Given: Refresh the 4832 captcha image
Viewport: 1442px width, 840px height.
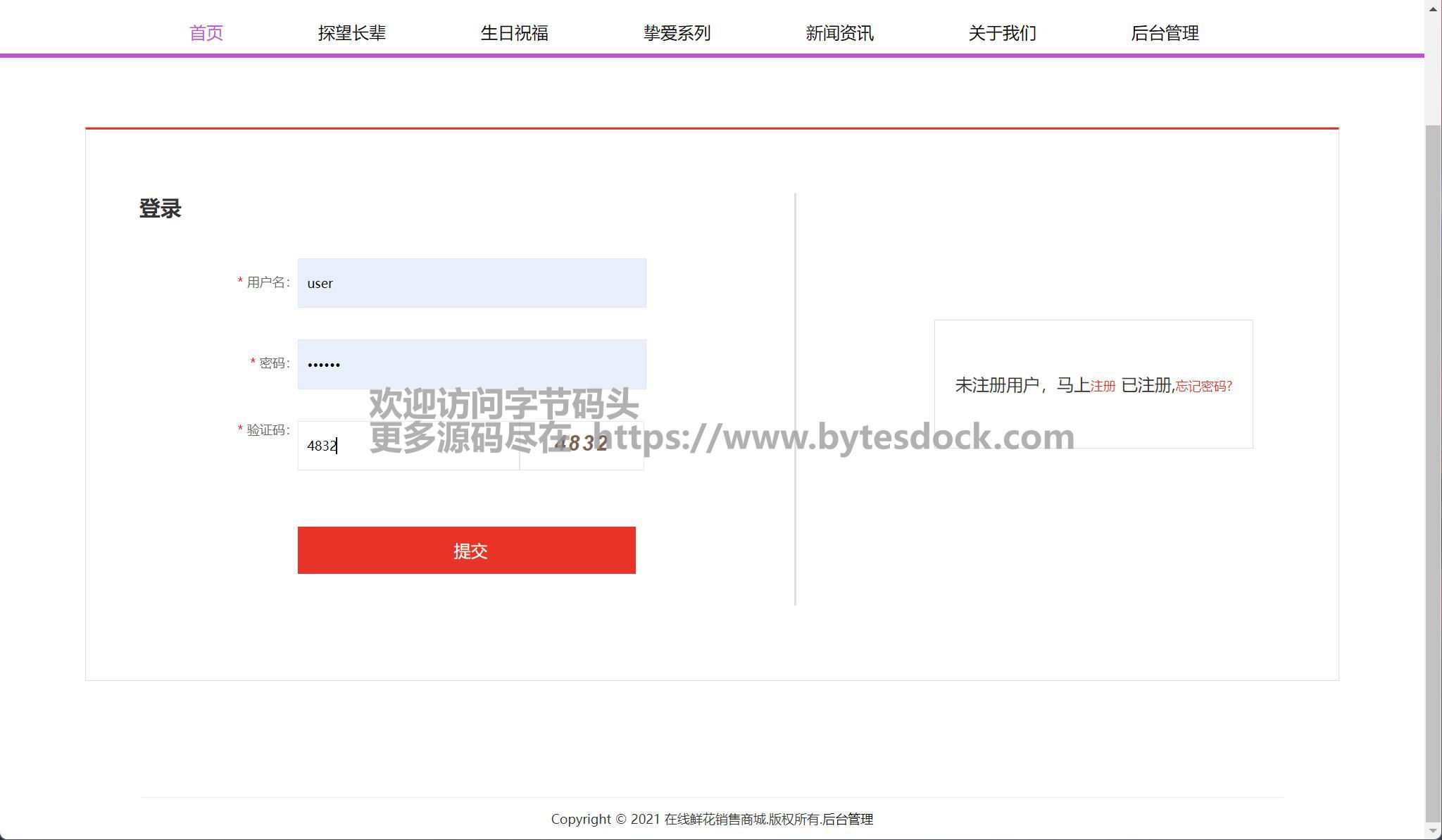Looking at the screenshot, I should (582, 446).
